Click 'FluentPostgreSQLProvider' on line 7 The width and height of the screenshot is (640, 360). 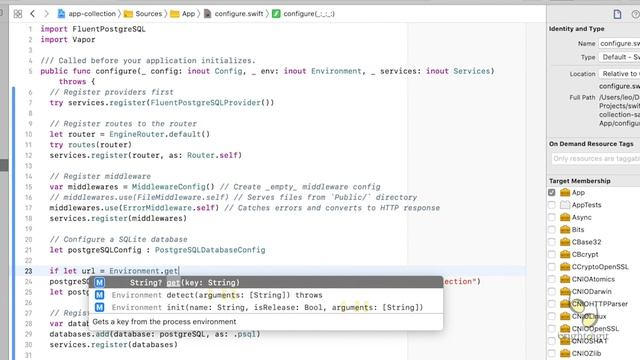tap(205, 102)
